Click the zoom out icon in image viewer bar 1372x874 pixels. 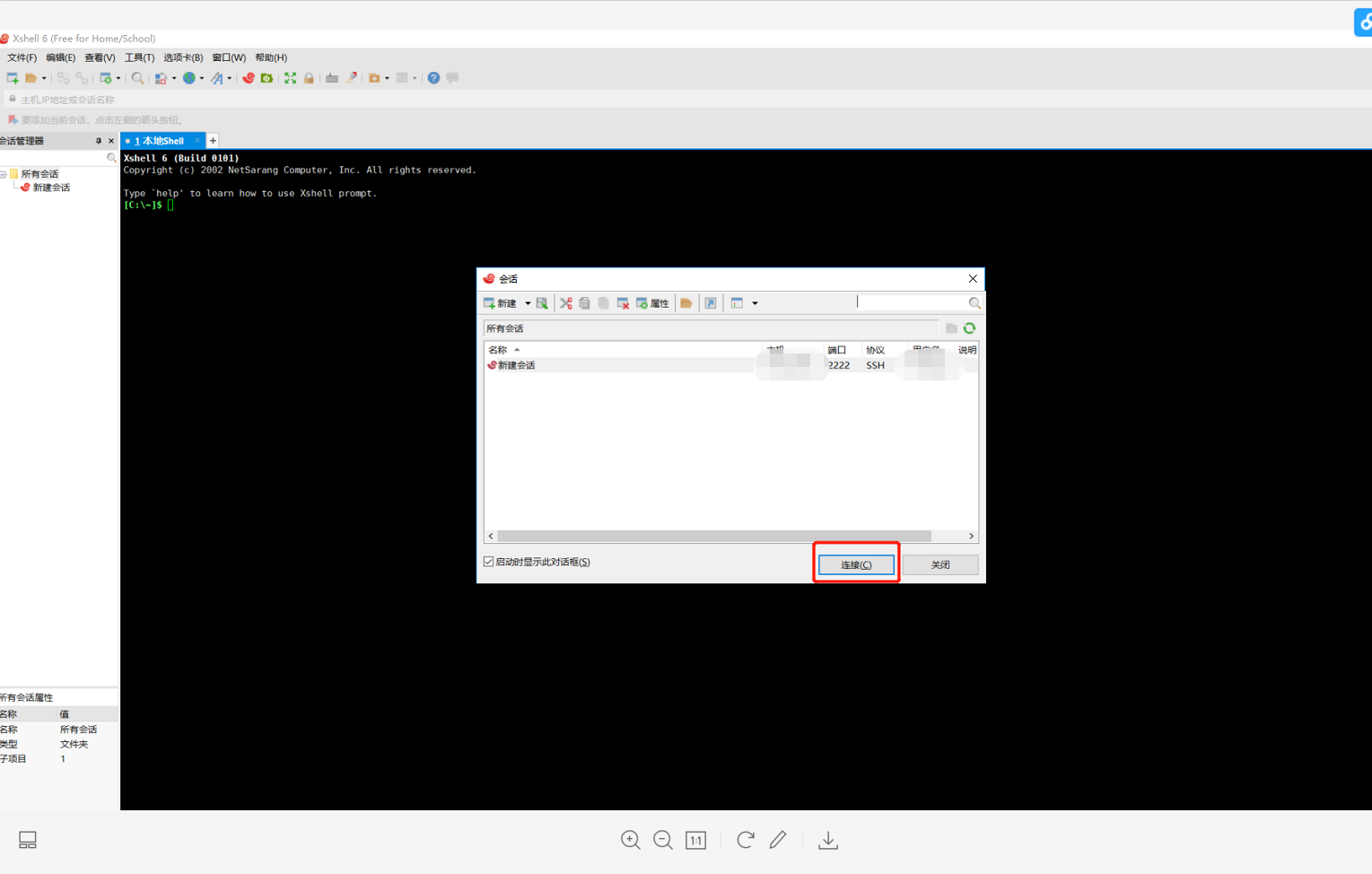[663, 840]
